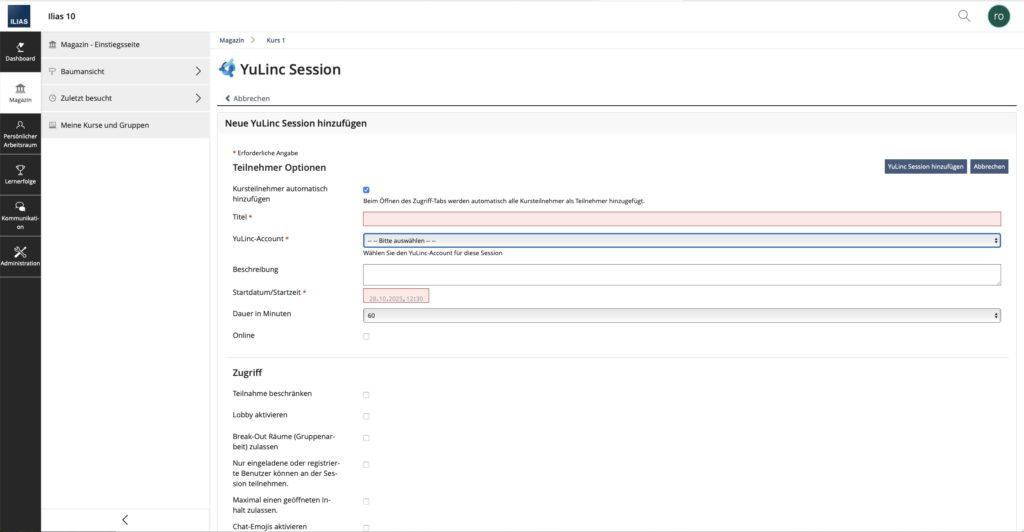The height and width of the screenshot is (532, 1024).
Task: Open the Lernerfolge trophy icon
Action: tap(20, 175)
